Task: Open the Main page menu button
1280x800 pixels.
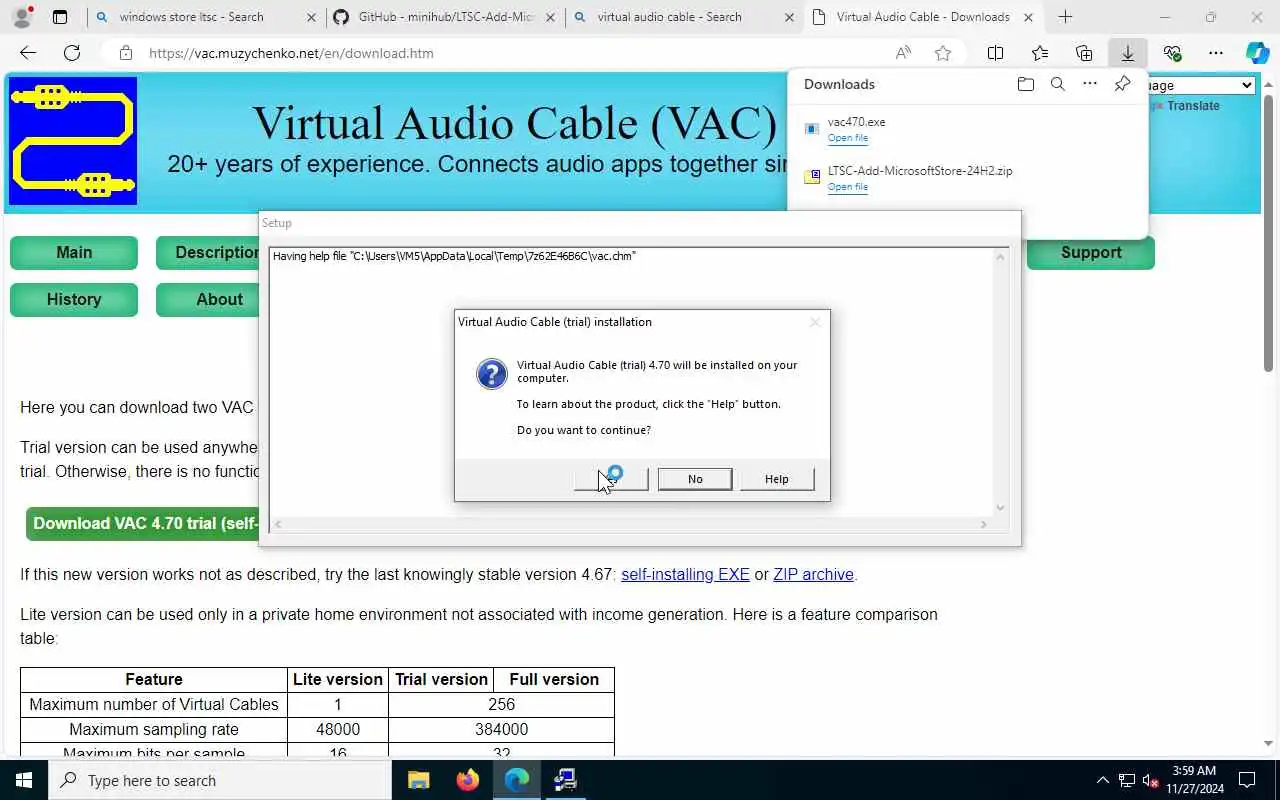Action: (74, 253)
